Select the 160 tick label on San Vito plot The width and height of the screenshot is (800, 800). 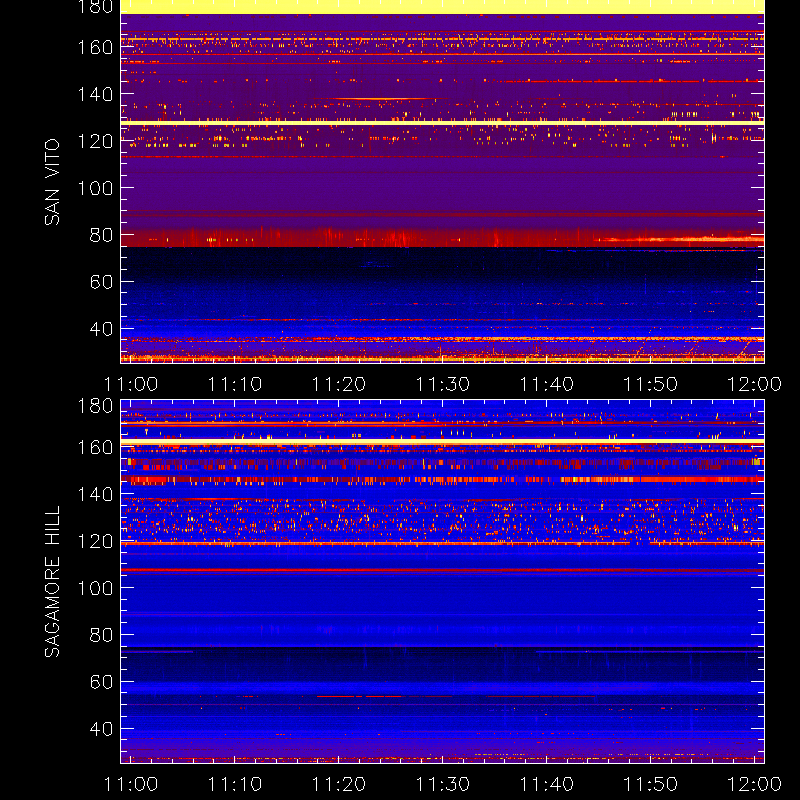click(95, 47)
